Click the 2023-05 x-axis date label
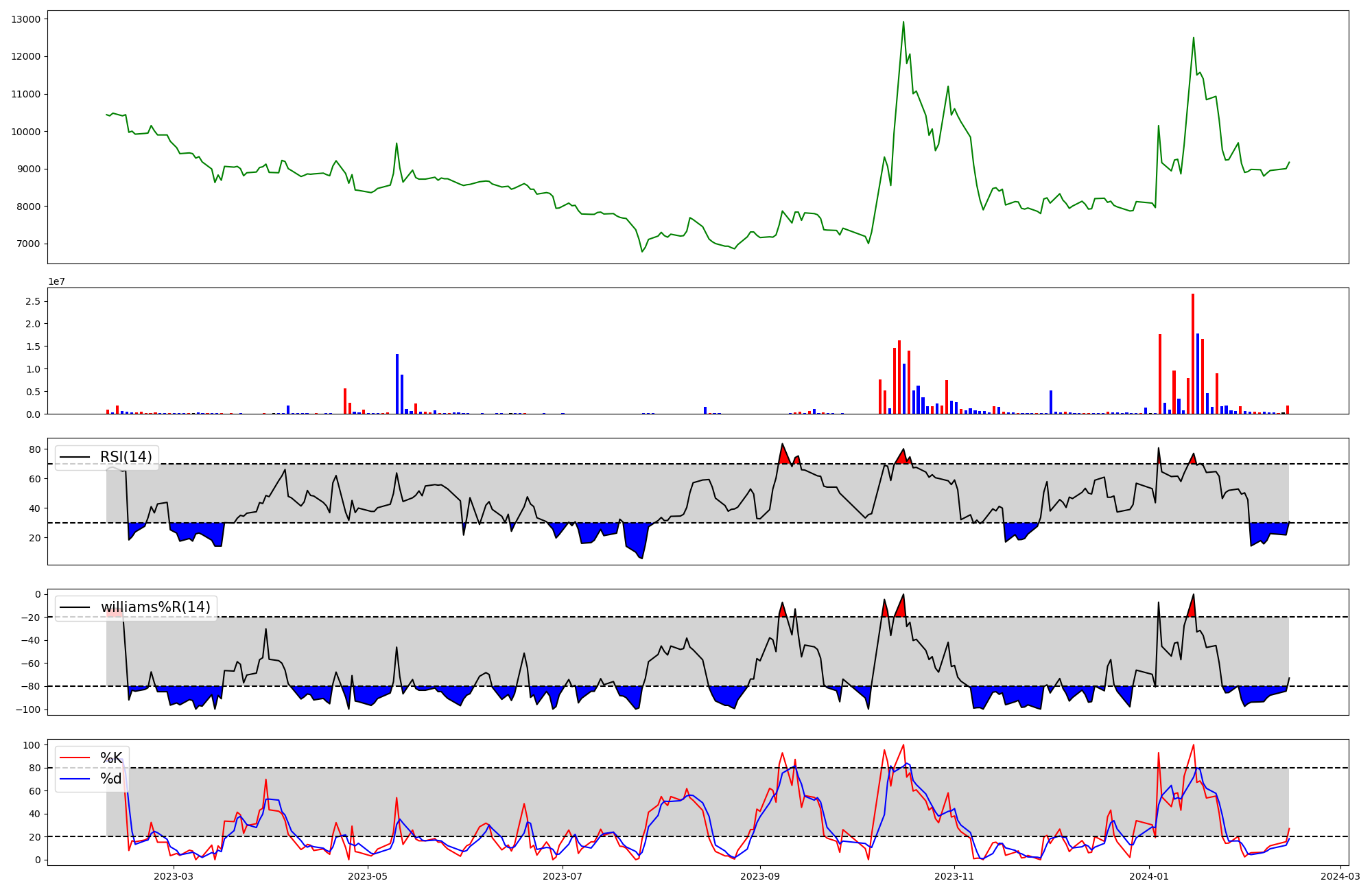This screenshot has width=1372, height=892. pyautogui.click(x=368, y=876)
